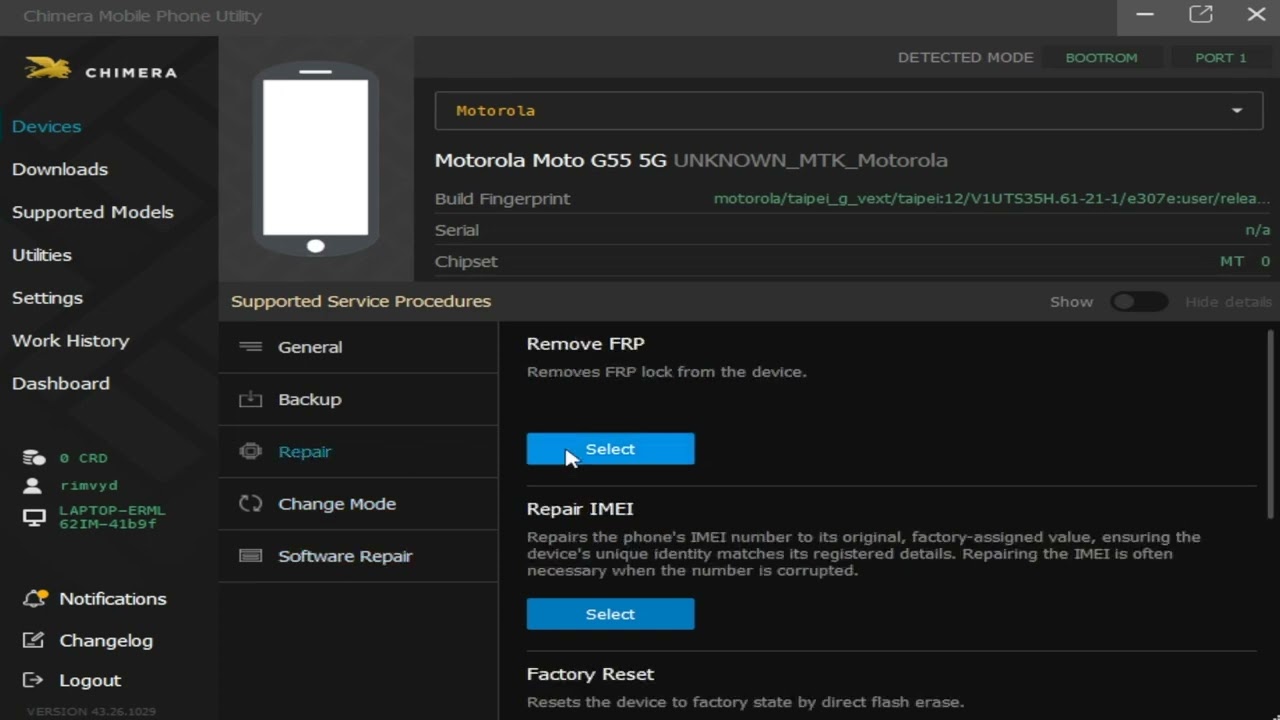Click the Remove FRP heading
Image resolution: width=1280 pixels, height=720 pixels.
coord(585,343)
